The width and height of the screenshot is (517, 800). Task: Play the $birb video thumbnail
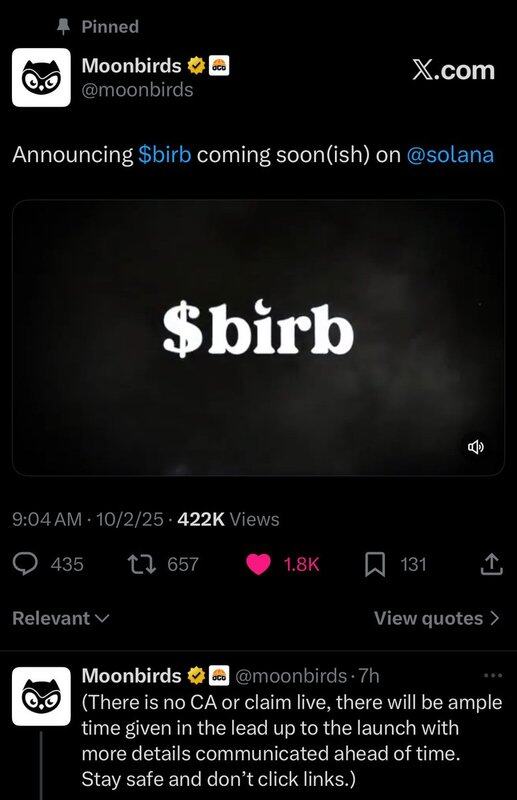click(258, 338)
